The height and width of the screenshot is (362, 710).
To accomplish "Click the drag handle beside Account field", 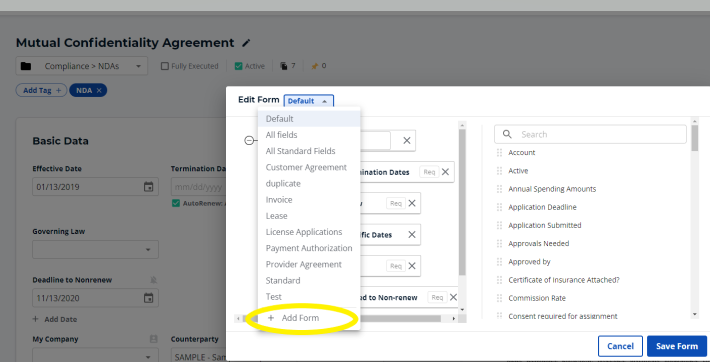I will 499,153.
